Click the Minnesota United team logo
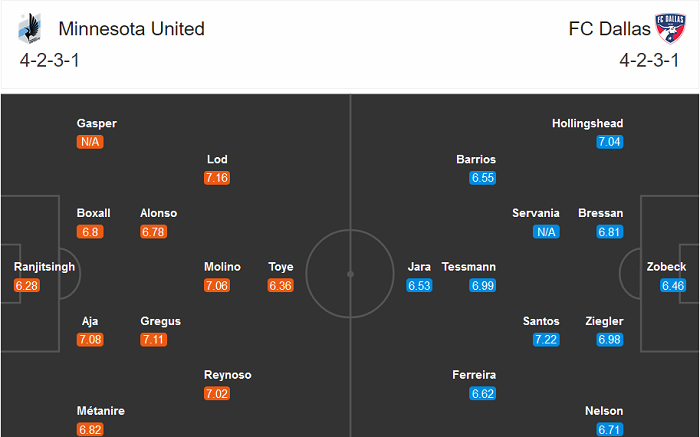The height and width of the screenshot is (437, 700). (27, 29)
